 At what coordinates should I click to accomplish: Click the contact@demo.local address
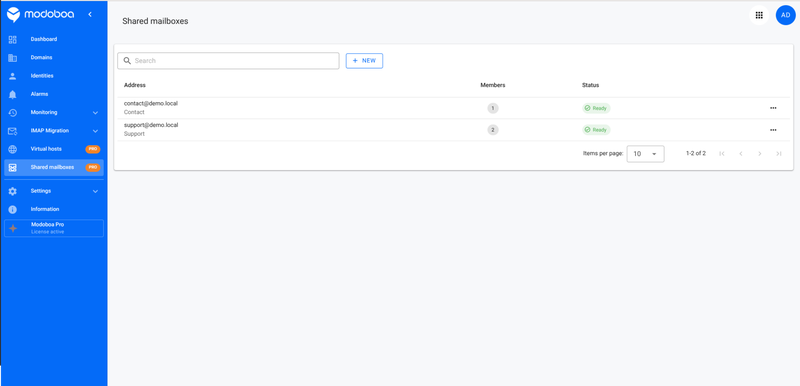(x=151, y=104)
